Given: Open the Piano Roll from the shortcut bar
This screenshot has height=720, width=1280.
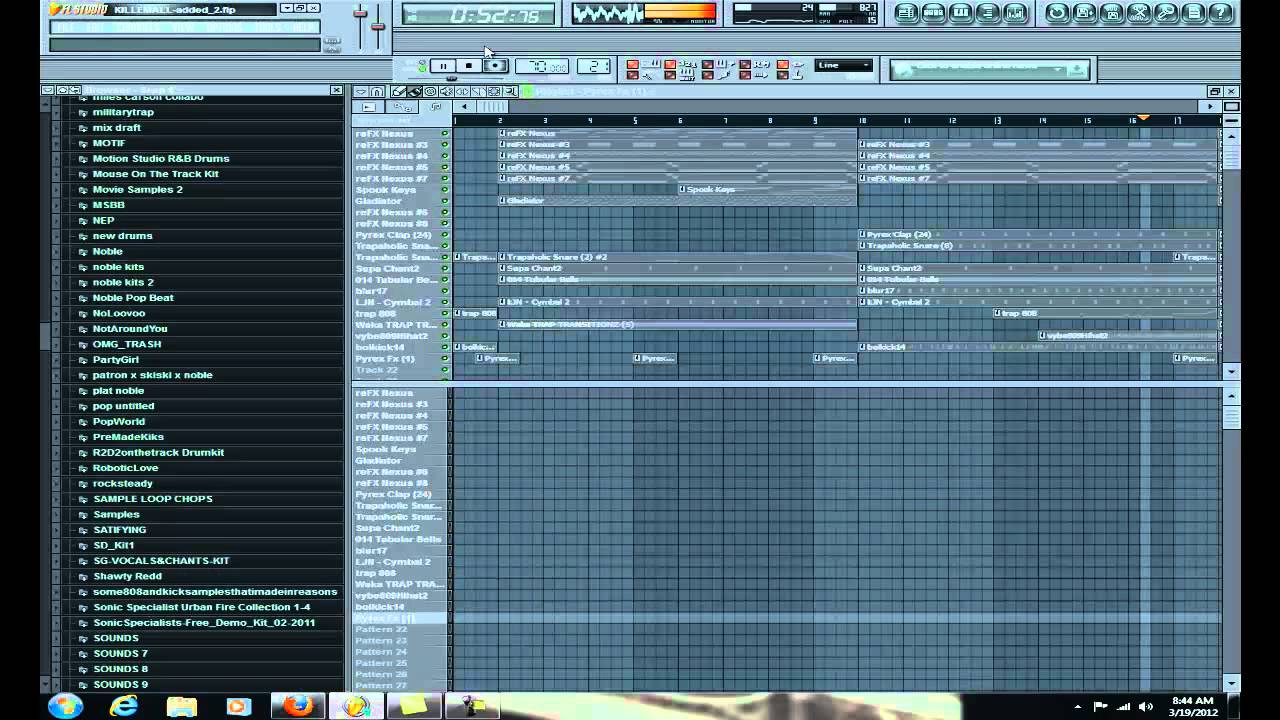Looking at the screenshot, I should [x=961, y=13].
